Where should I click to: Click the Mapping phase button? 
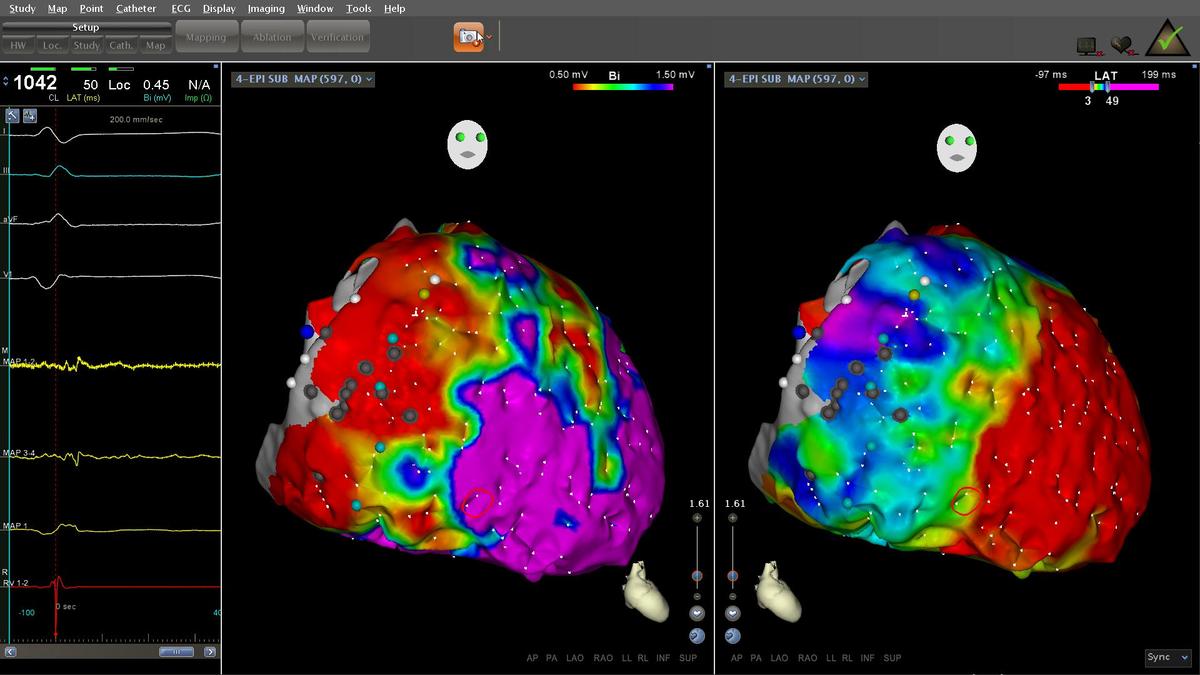(206, 38)
